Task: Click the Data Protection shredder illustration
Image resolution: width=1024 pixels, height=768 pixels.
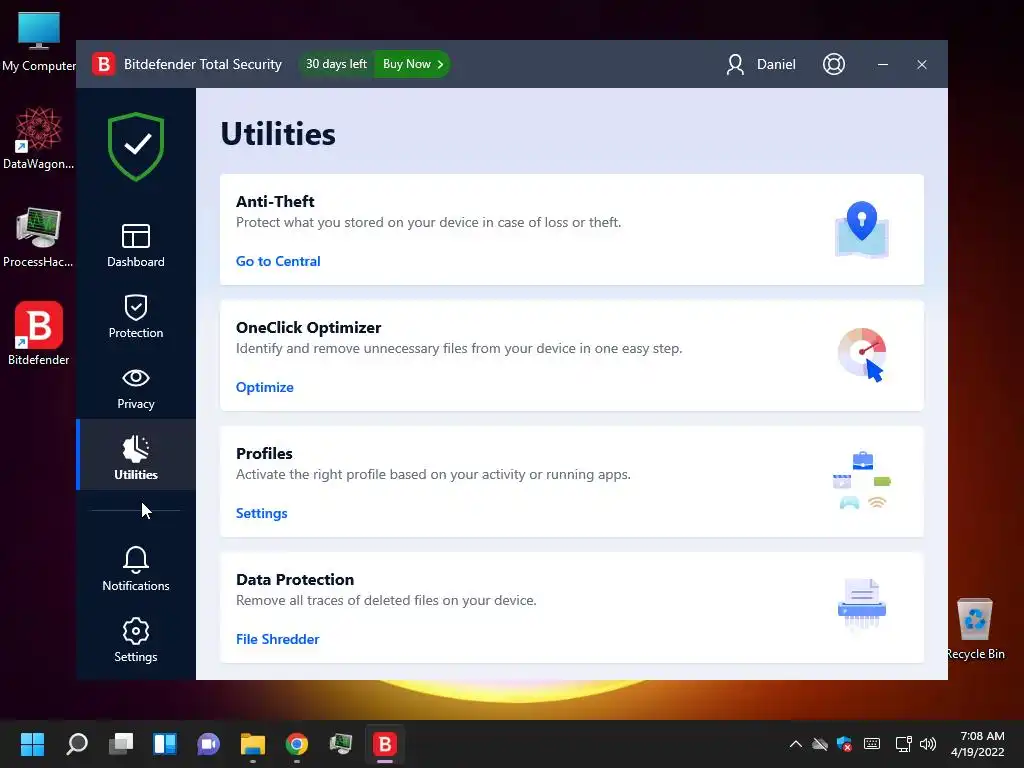Action: 862,604
